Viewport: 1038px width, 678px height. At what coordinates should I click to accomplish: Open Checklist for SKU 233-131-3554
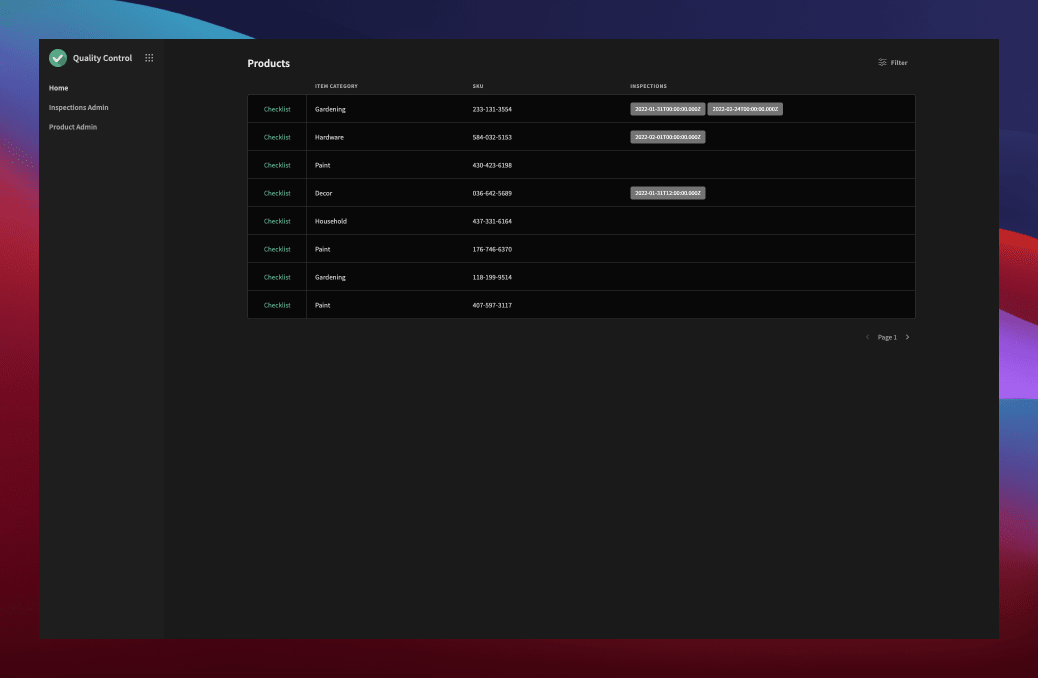coord(277,109)
